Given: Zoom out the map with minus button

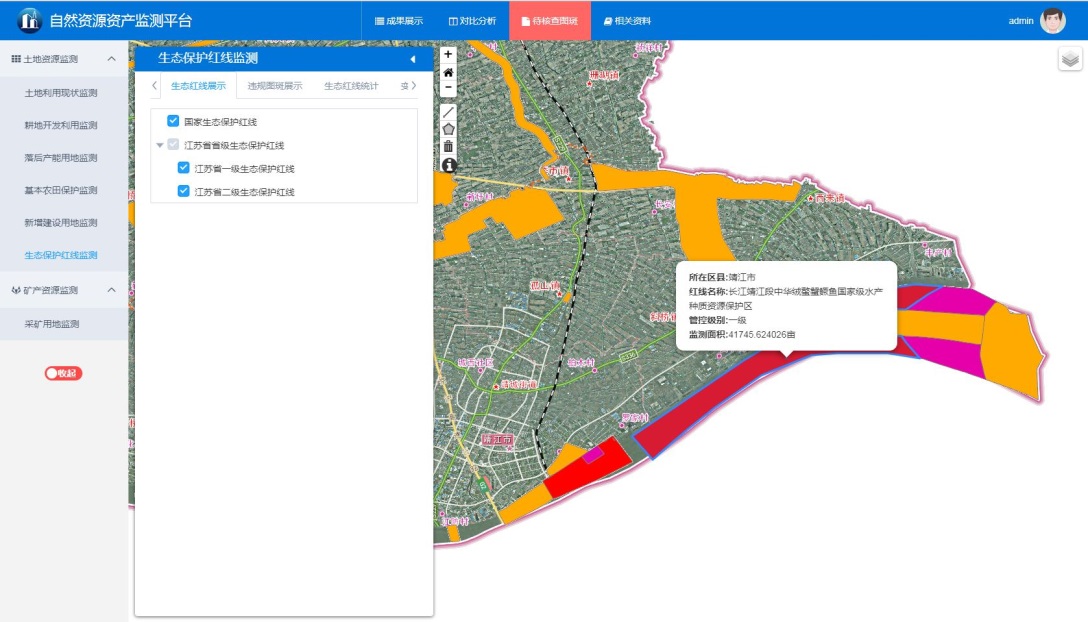Looking at the screenshot, I should [448, 88].
